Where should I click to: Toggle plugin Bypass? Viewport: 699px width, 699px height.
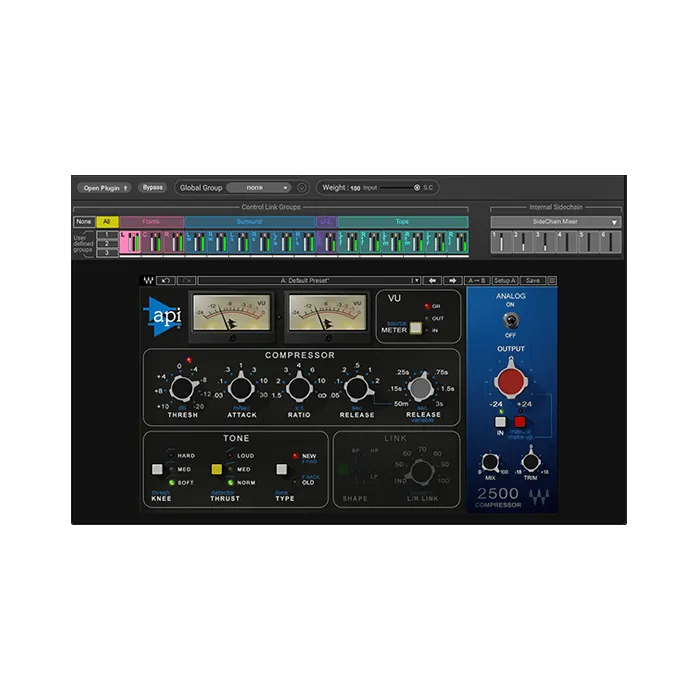(152, 188)
